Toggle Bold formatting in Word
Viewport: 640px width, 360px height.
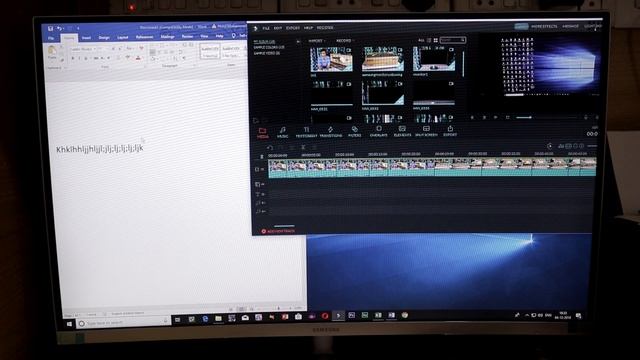73,58
